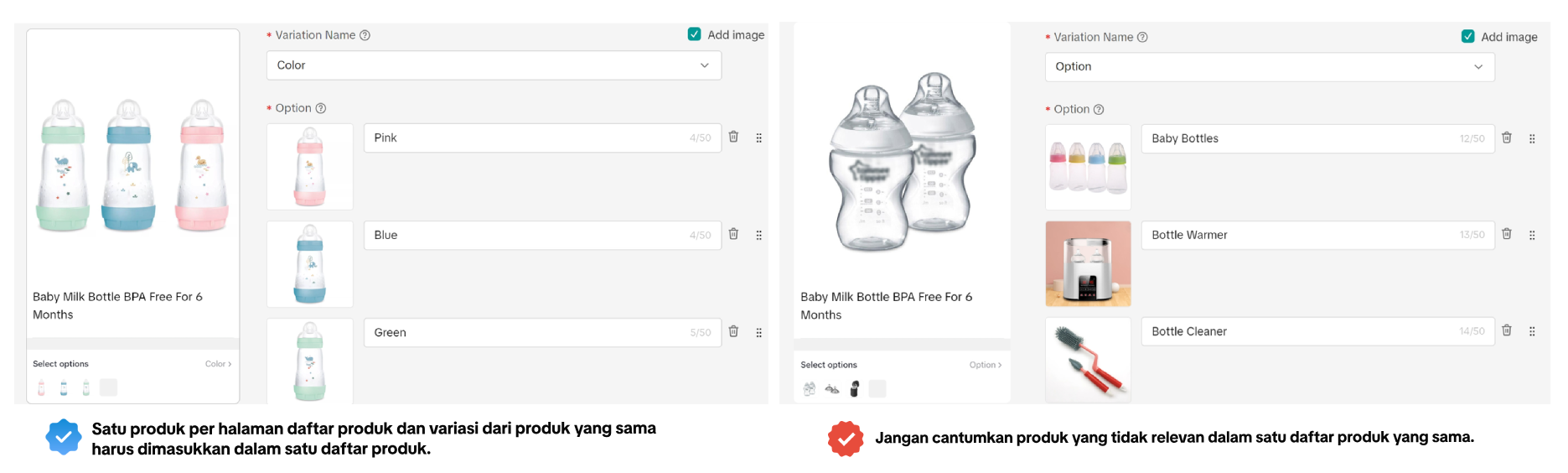The image size is (1568, 473).
Task: Expand Option selector in right product preview
Action: [985, 365]
